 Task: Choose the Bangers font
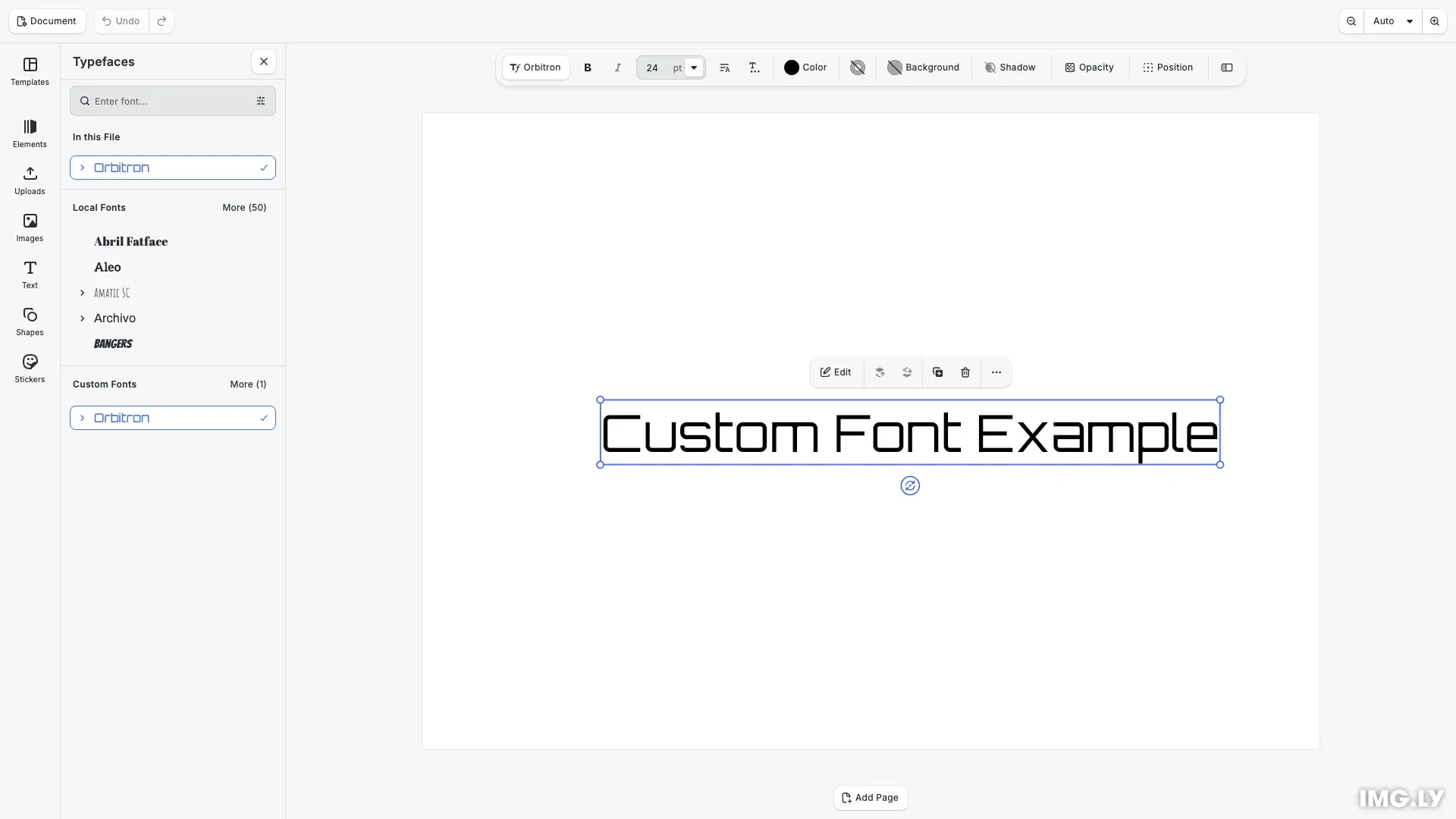(173, 344)
